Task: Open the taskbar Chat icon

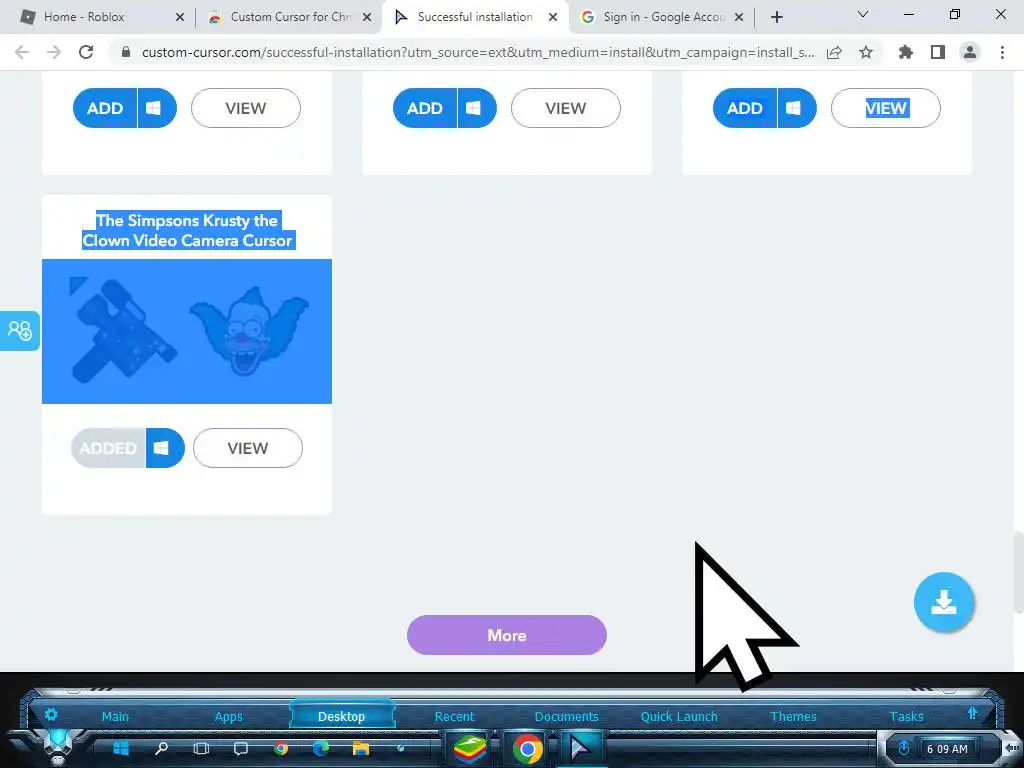Action: pyautogui.click(x=241, y=748)
